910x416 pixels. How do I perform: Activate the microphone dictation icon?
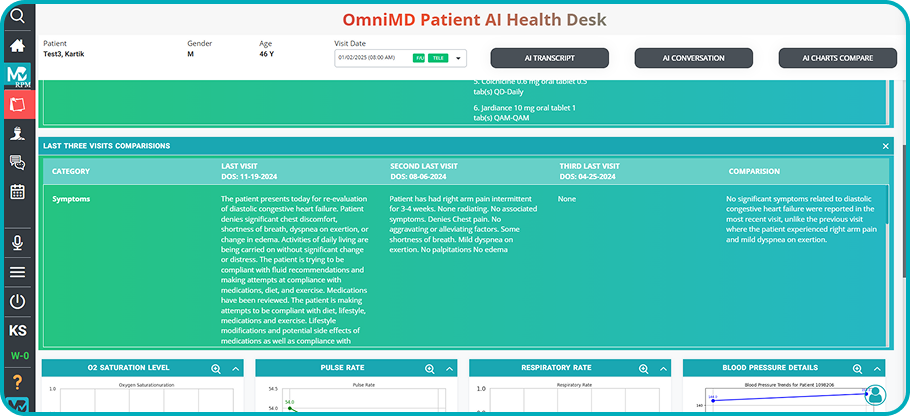coord(18,243)
